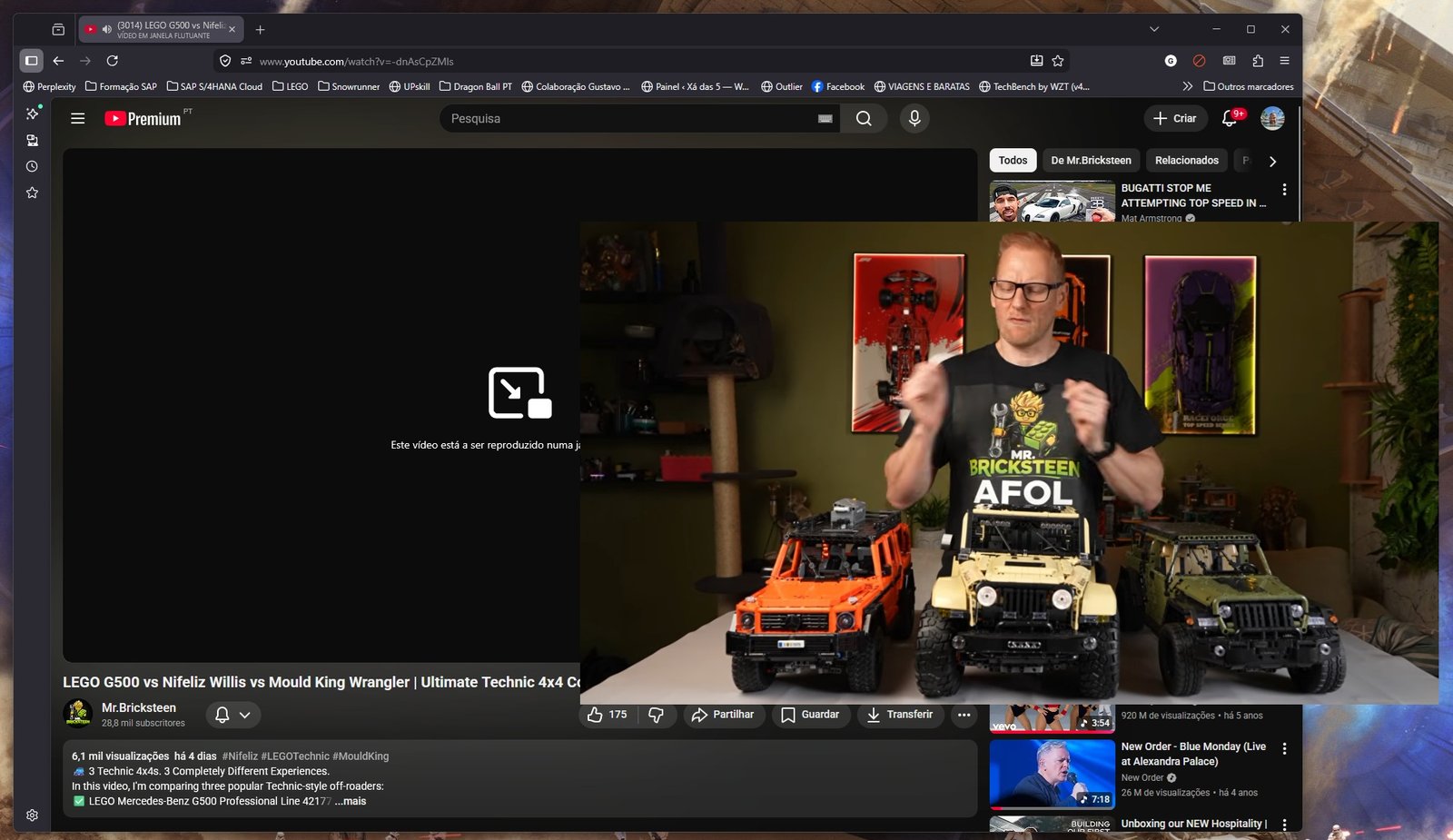Open the account avatar menu

(x=1272, y=118)
